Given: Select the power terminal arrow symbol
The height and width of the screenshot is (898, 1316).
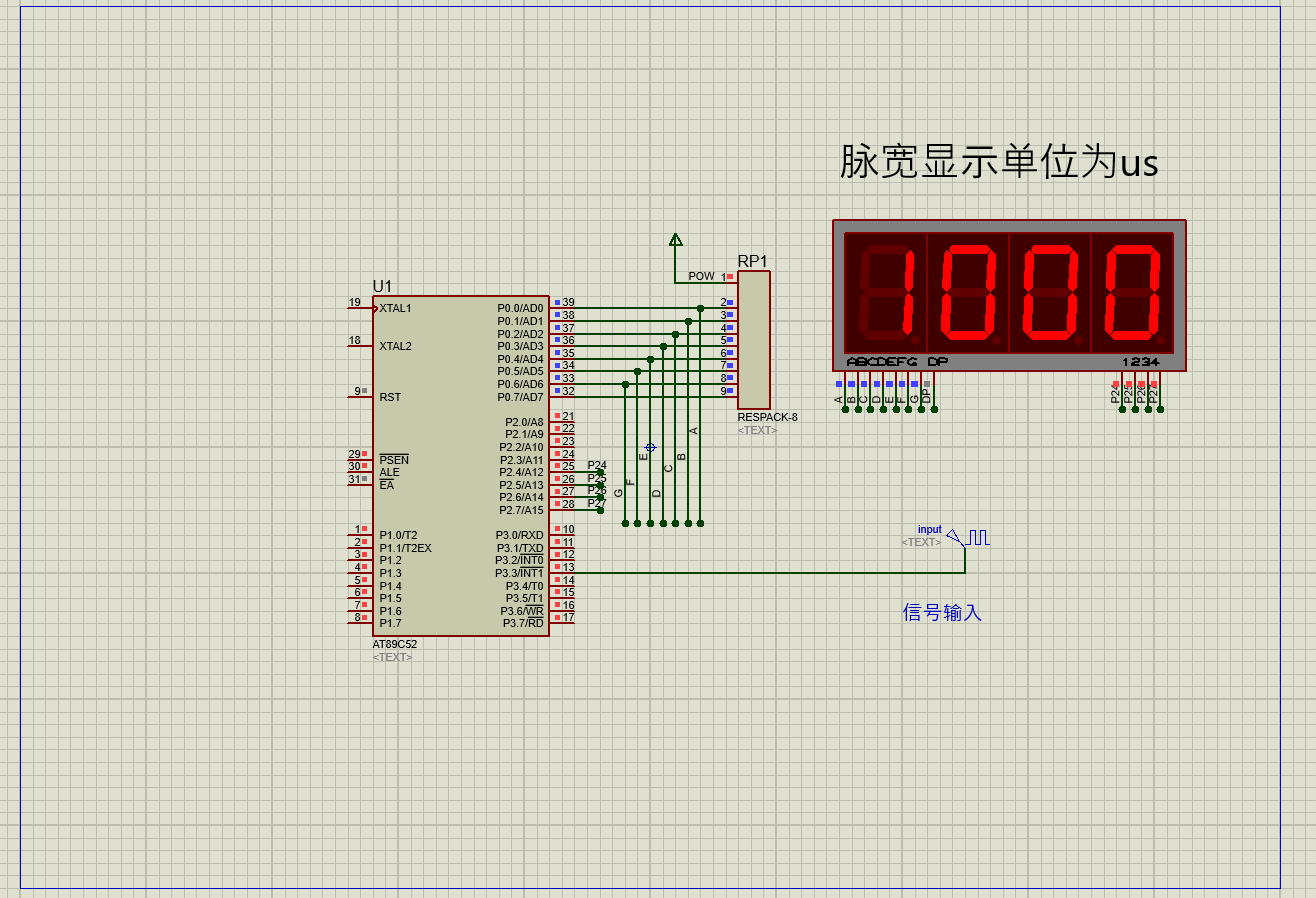Looking at the screenshot, I should 676,239.
